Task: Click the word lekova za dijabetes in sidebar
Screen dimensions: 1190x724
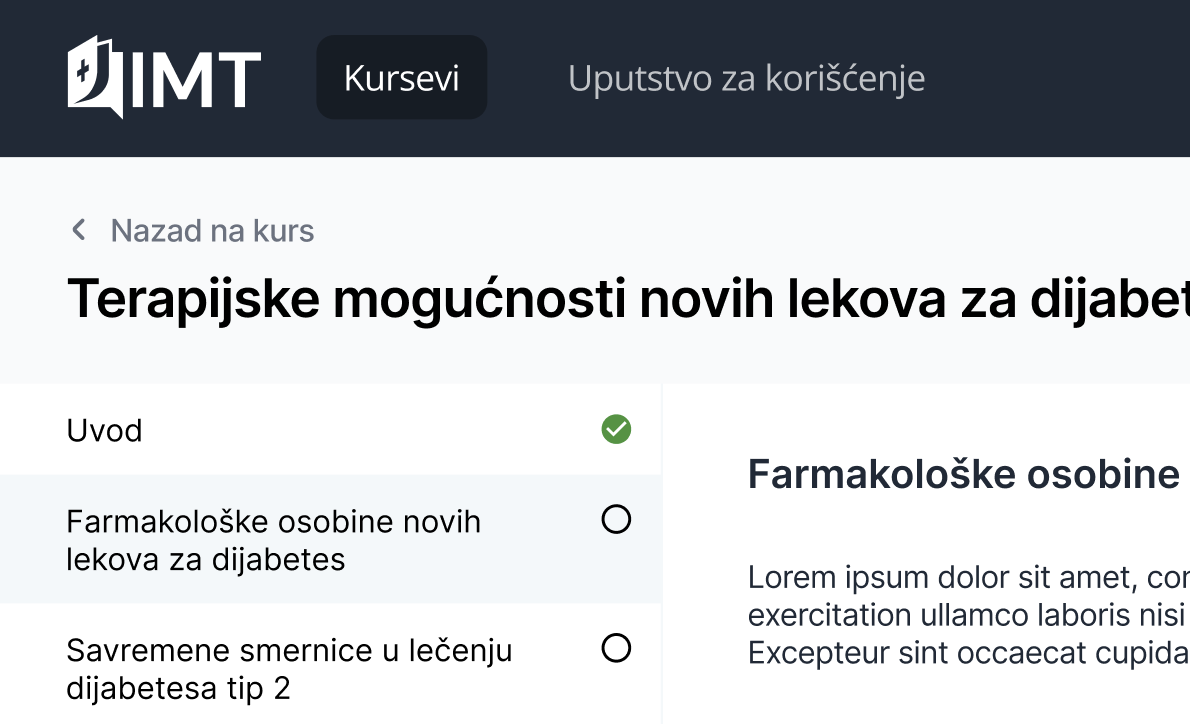Action: [206, 559]
